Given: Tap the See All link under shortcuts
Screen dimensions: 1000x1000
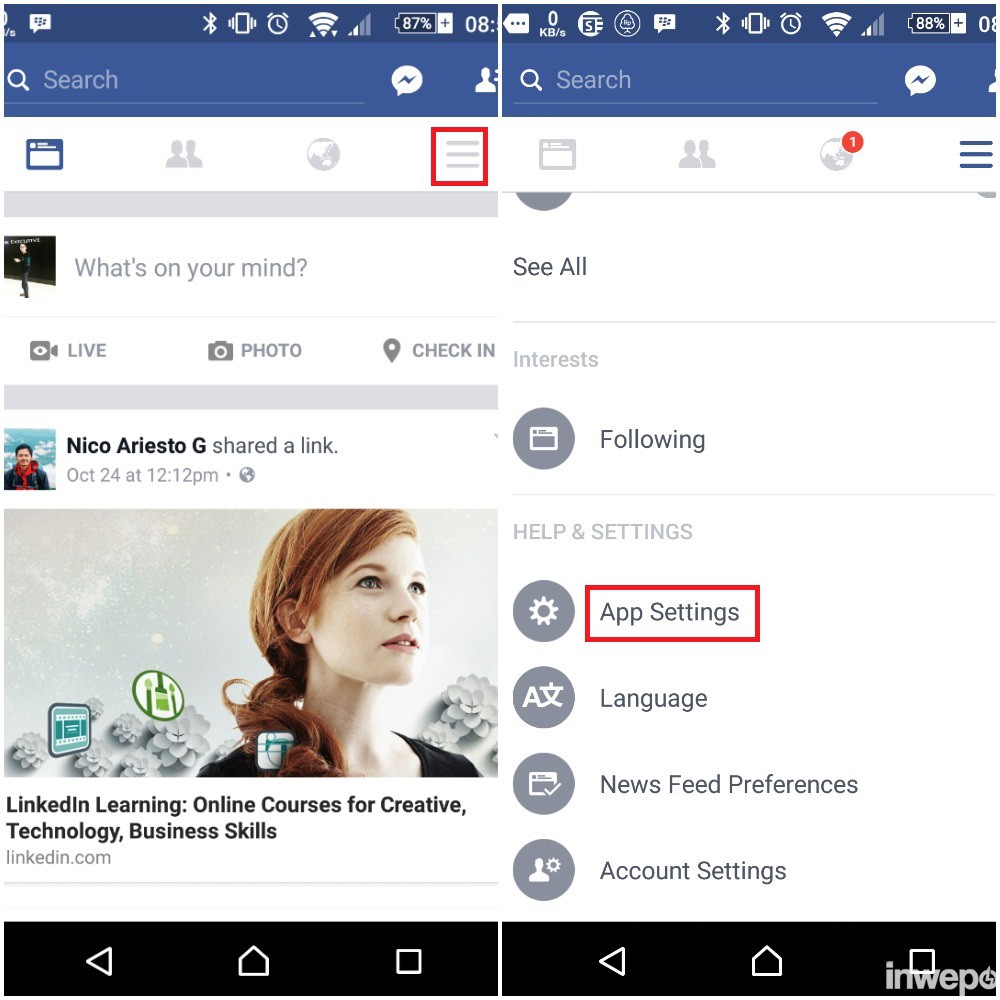Looking at the screenshot, I should pyautogui.click(x=549, y=267).
